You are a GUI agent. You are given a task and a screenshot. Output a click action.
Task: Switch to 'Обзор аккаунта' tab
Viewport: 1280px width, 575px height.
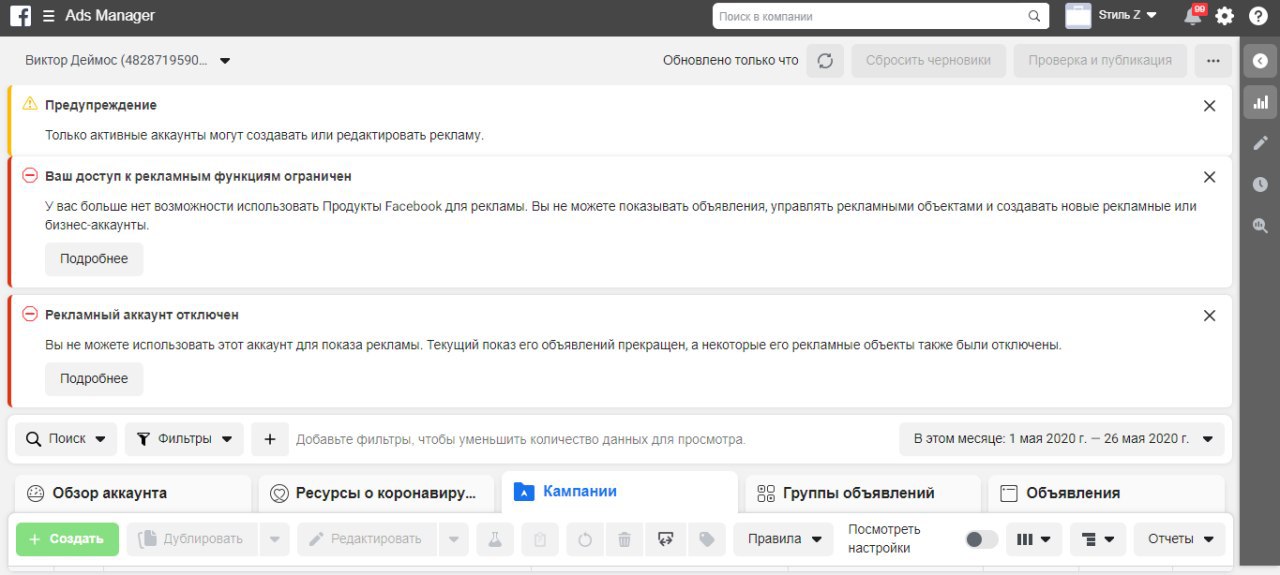coord(133,493)
